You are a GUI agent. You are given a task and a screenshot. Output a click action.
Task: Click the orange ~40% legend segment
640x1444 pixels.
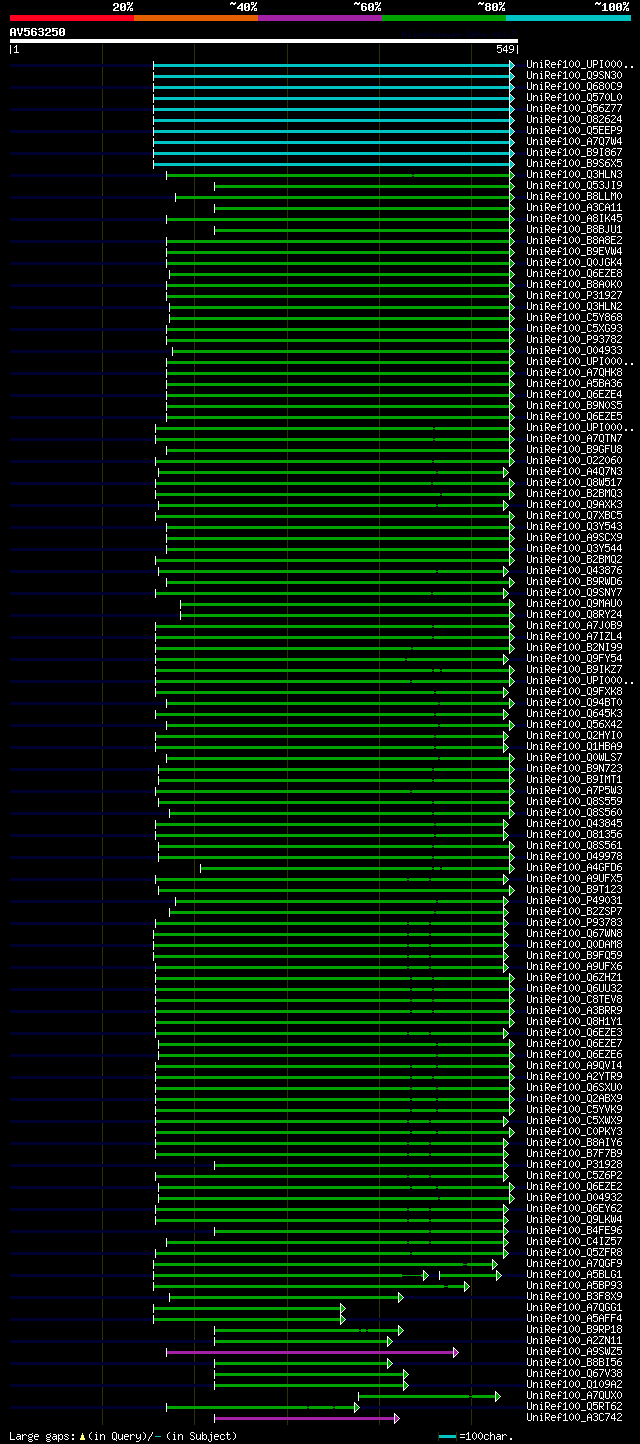196,18
